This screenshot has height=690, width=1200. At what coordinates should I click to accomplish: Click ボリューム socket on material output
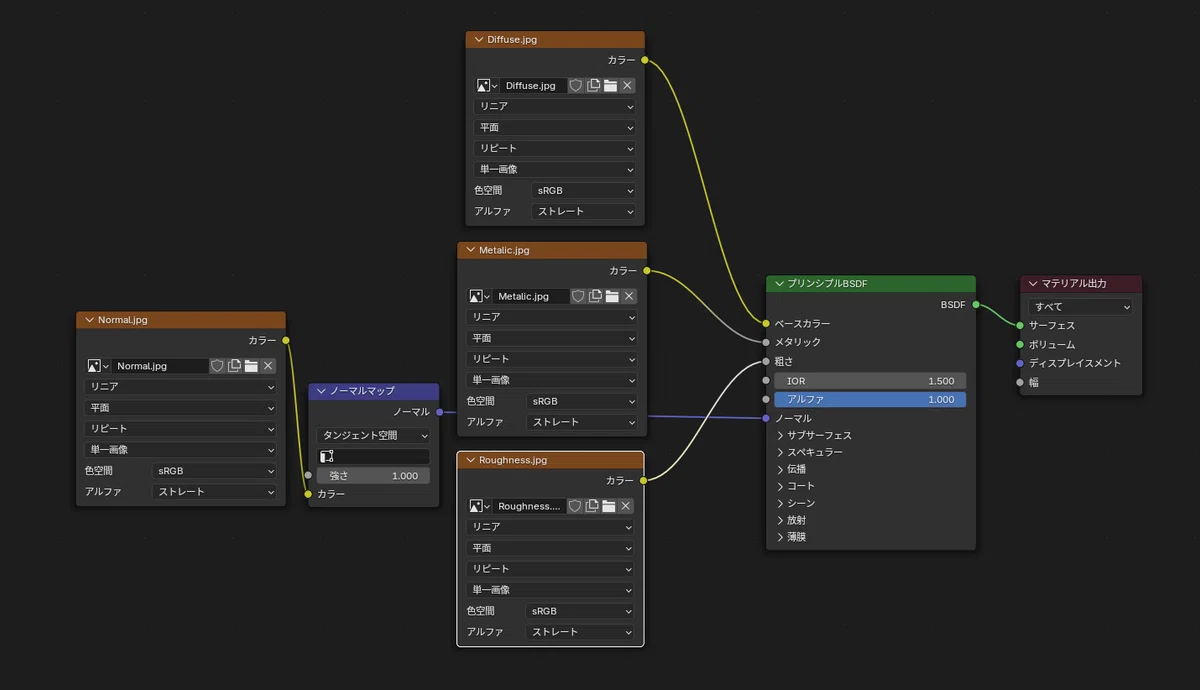(x=1020, y=345)
